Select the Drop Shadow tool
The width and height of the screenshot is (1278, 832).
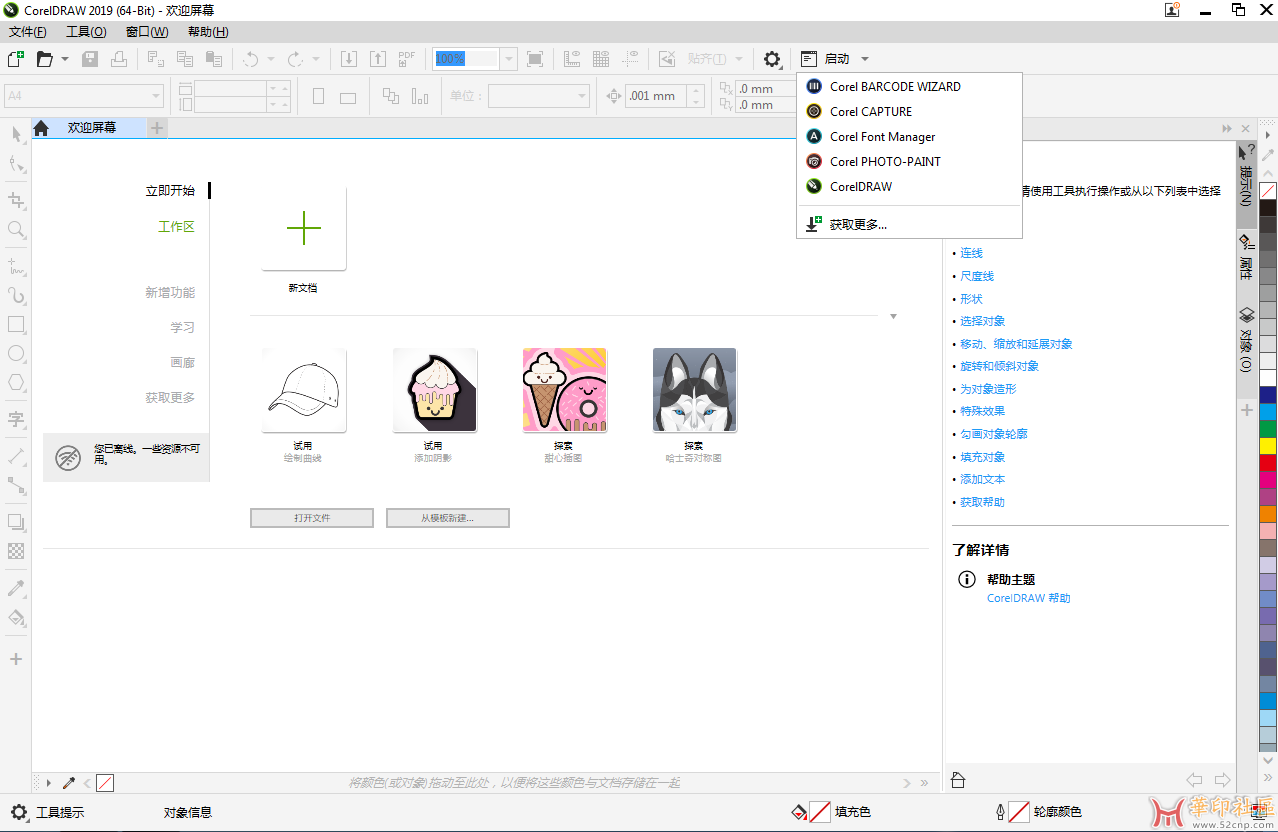[16, 522]
